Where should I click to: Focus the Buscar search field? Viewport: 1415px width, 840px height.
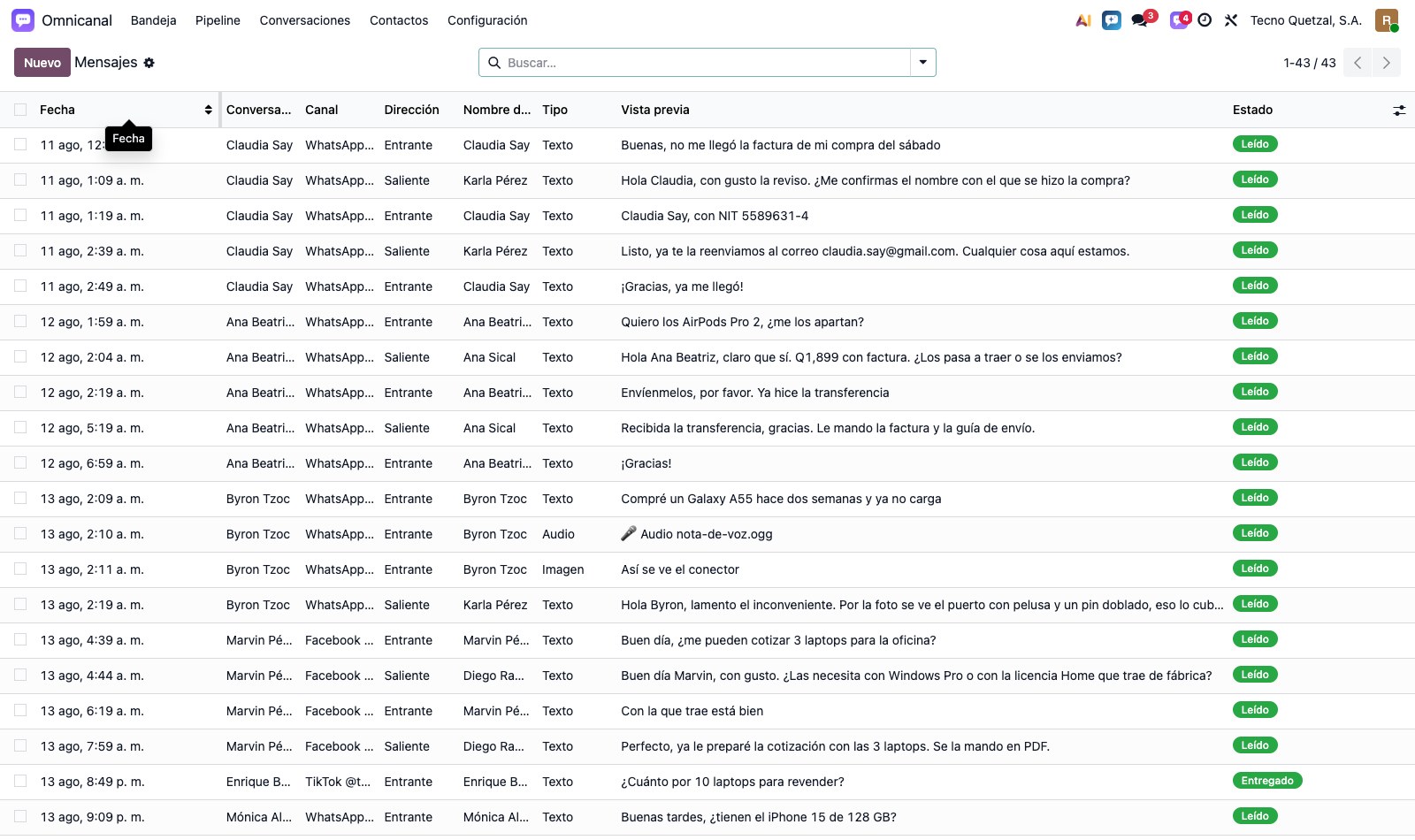(706, 63)
